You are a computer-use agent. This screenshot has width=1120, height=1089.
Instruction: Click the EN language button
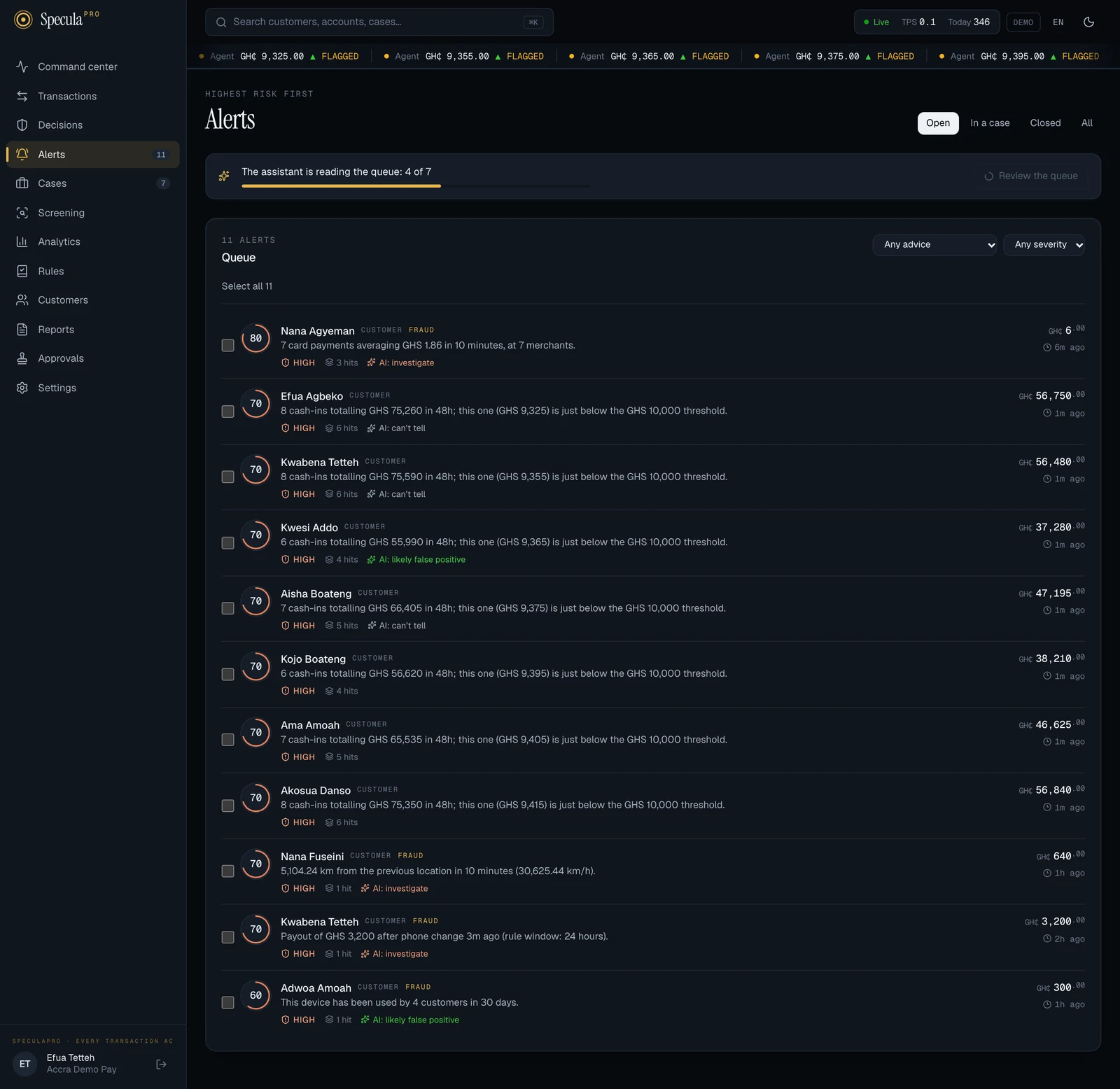pyautogui.click(x=1058, y=22)
